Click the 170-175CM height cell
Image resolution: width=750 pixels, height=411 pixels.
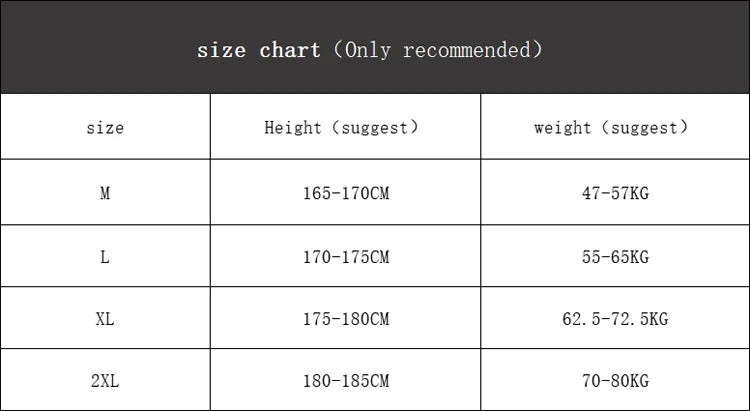point(345,257)
